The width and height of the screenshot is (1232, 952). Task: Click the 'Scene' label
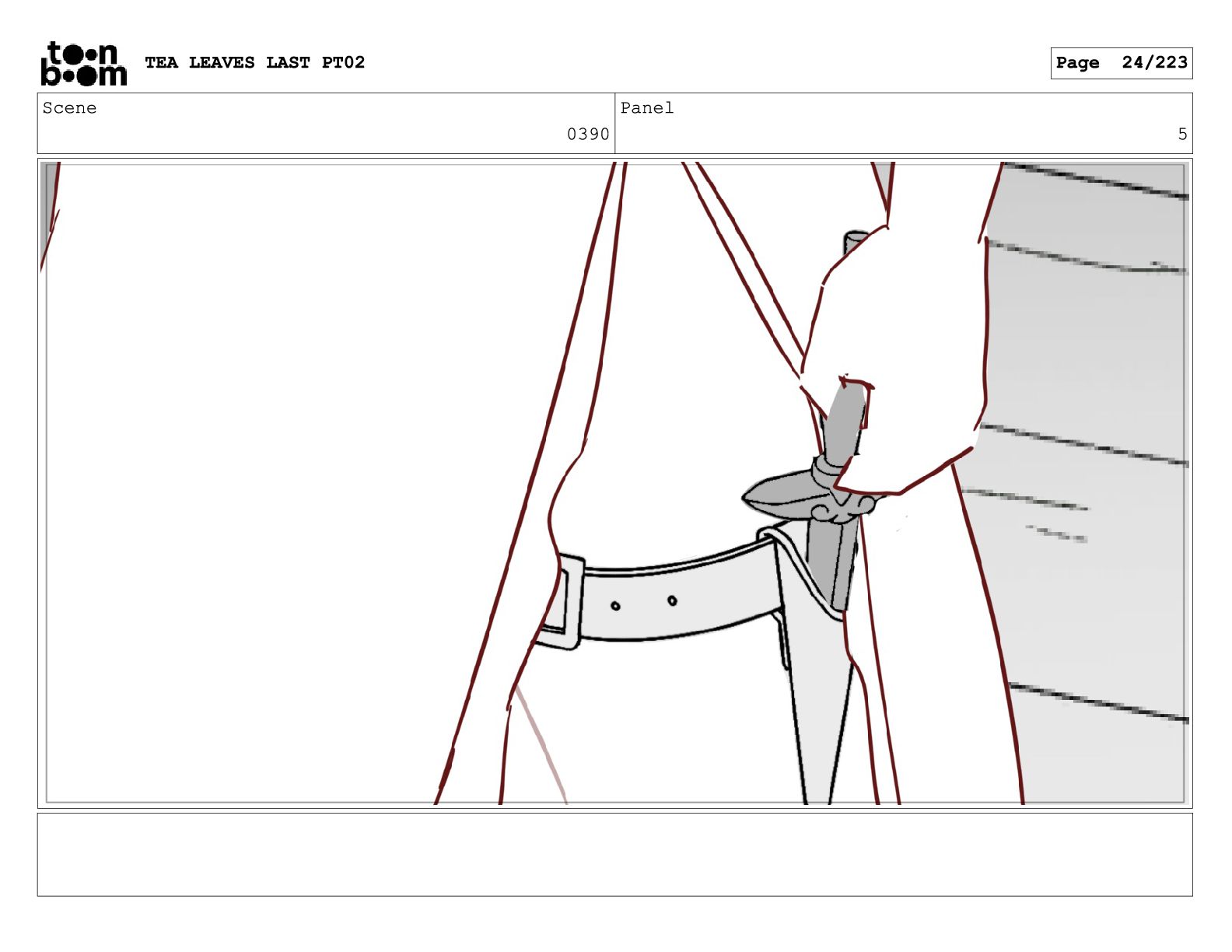pyautogui.click(x=70, y=108)
